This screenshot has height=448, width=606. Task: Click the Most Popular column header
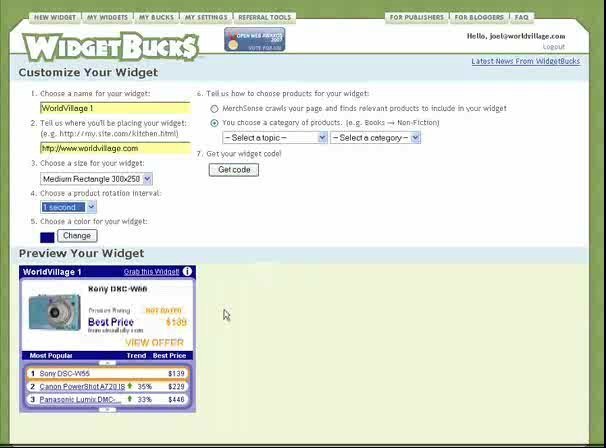51,356
